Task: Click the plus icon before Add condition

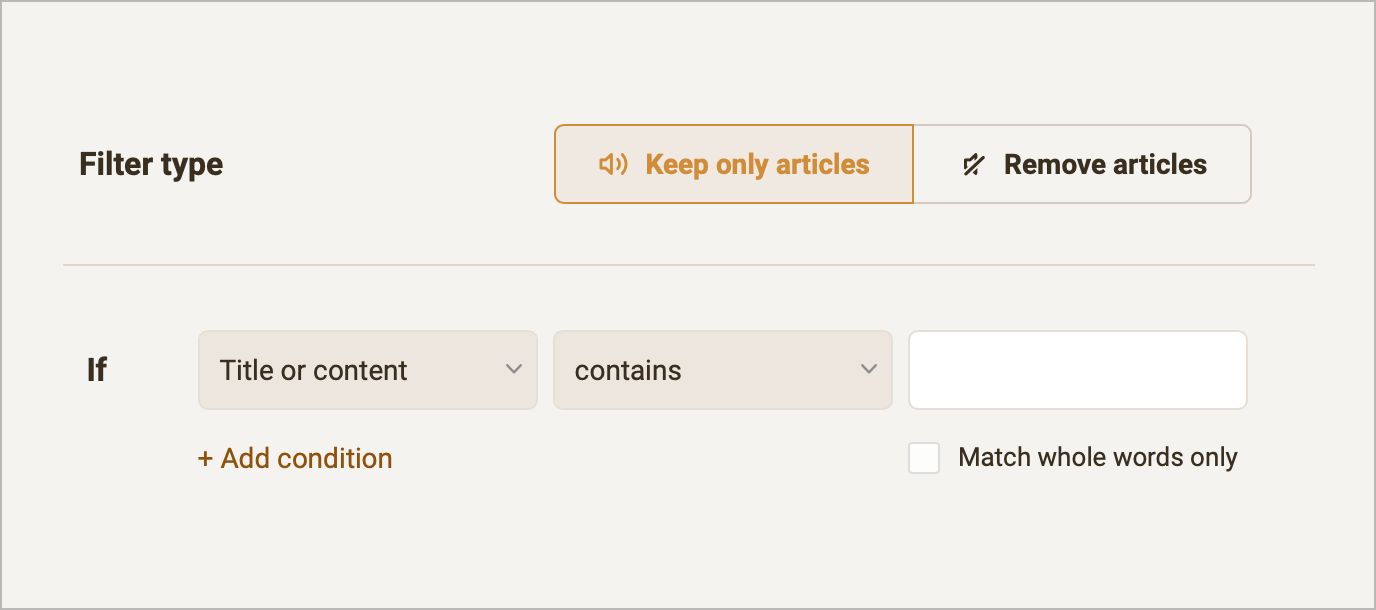Action: 205,458
